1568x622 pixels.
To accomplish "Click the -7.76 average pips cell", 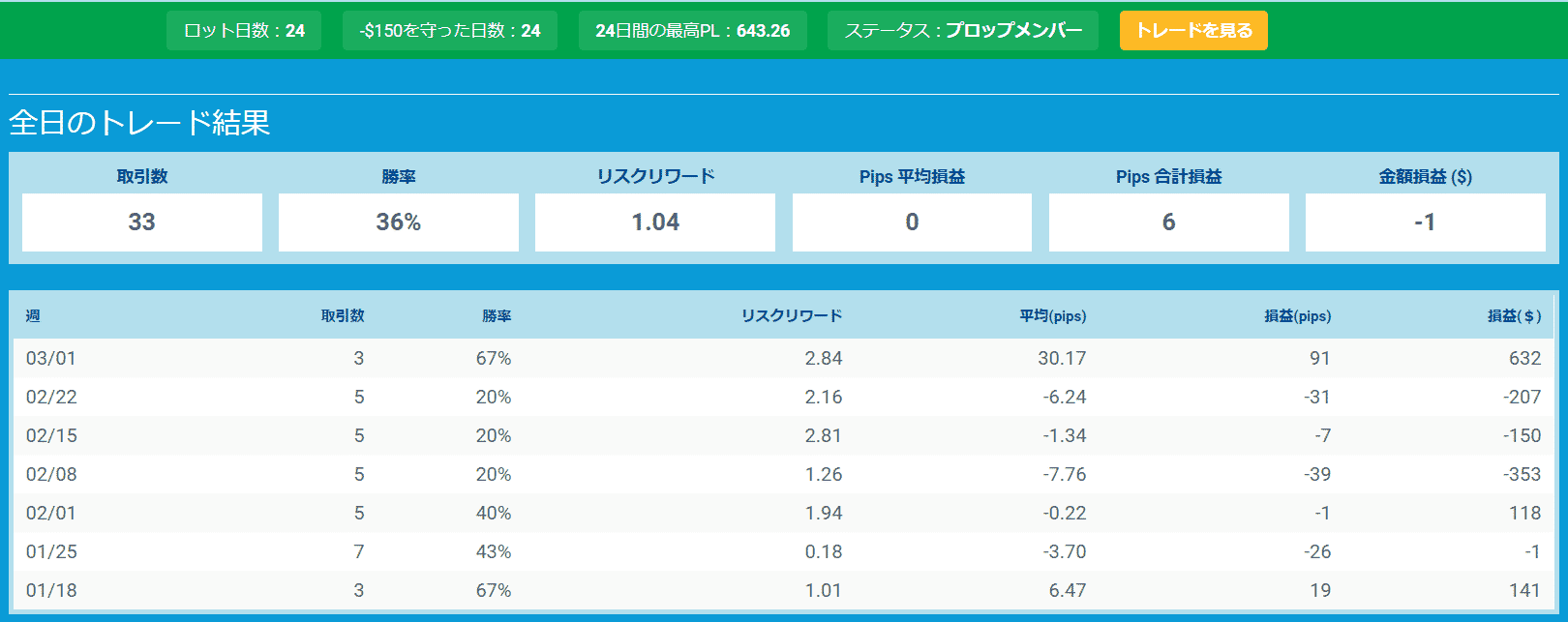I will tap(1065, 474).
